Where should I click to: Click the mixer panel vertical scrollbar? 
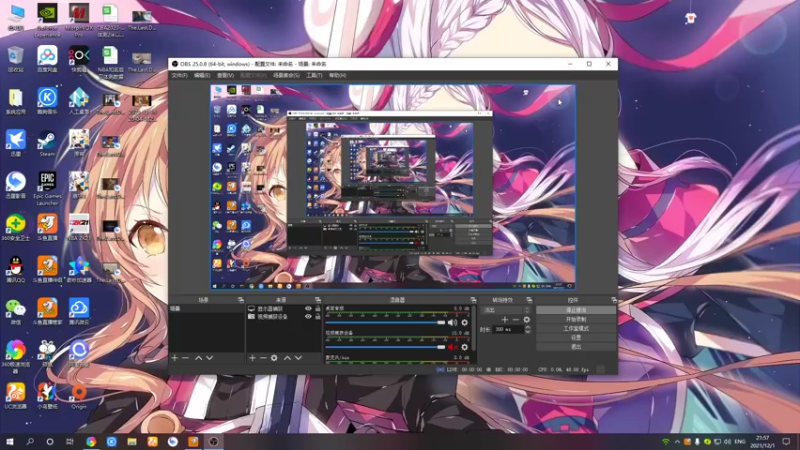point(474,329)
